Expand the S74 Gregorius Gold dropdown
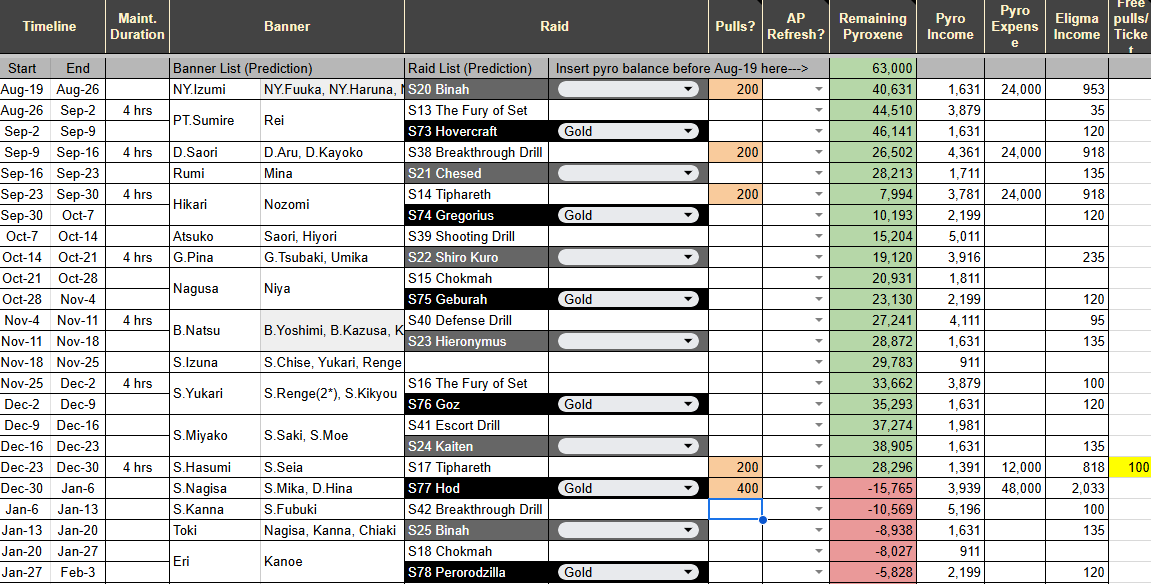The image size is (1151, 584). pyautogui.click(x=628, y=216)
